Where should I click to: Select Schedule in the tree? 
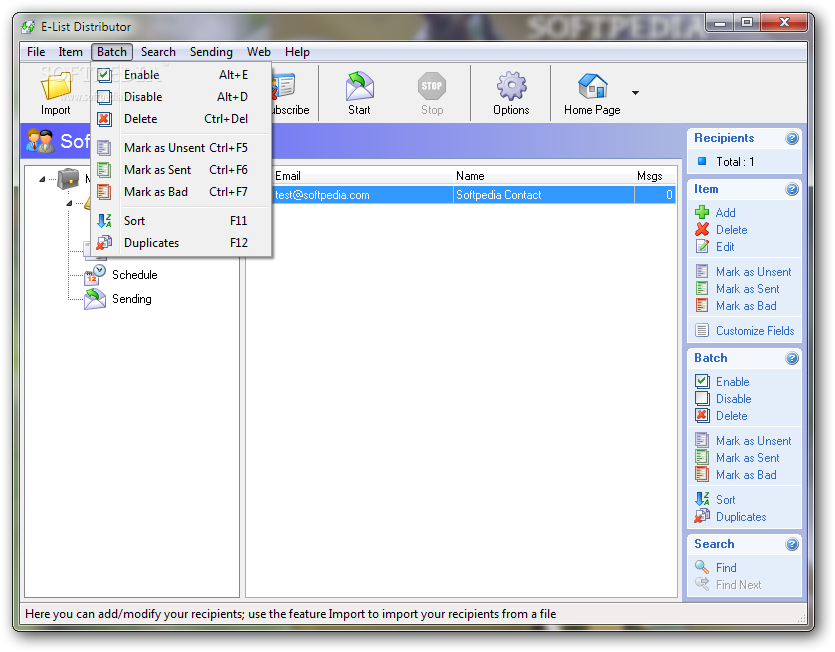pyautogui.click(x=135, y=275)
